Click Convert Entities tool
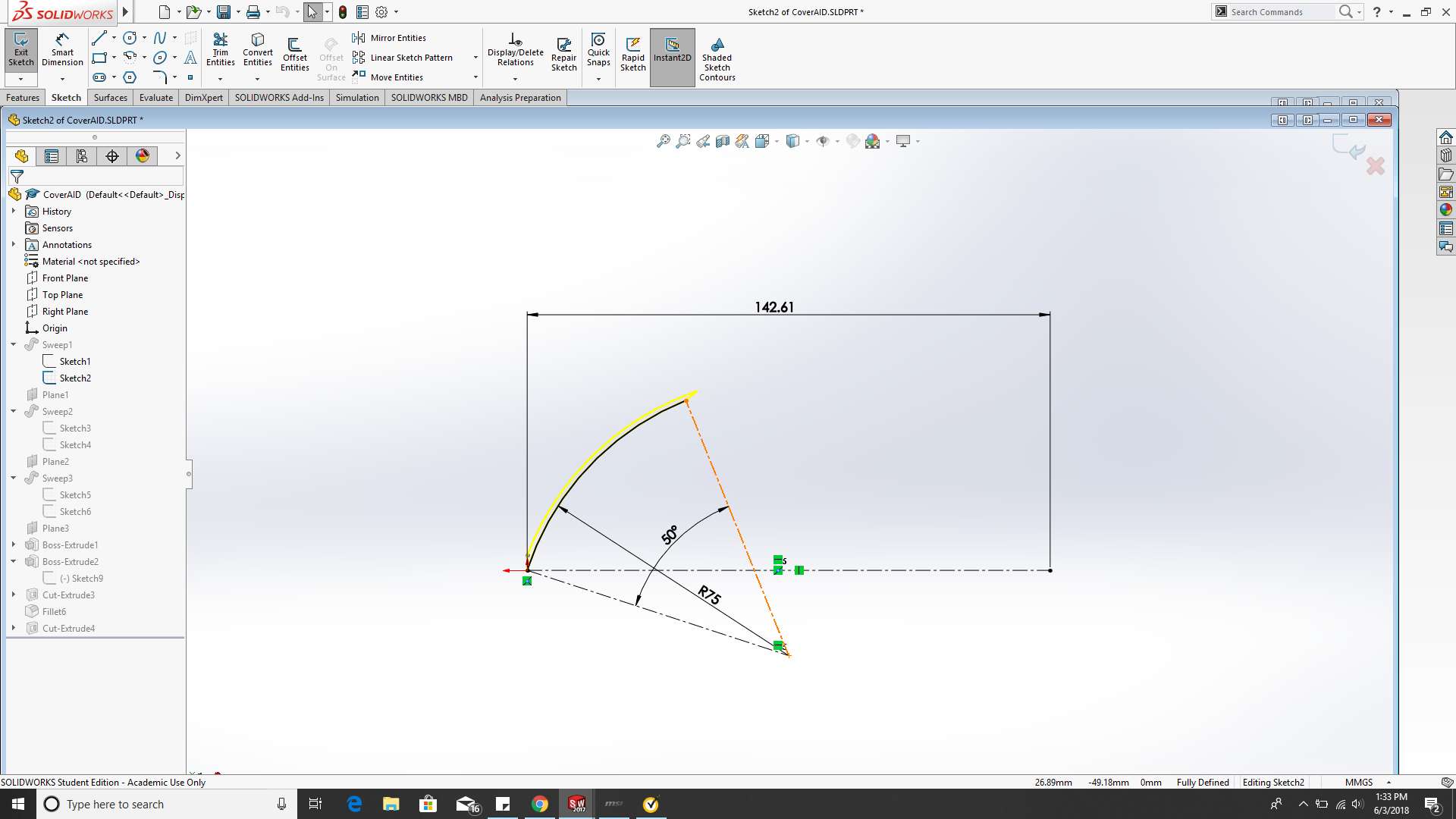 tap(258, 50)
